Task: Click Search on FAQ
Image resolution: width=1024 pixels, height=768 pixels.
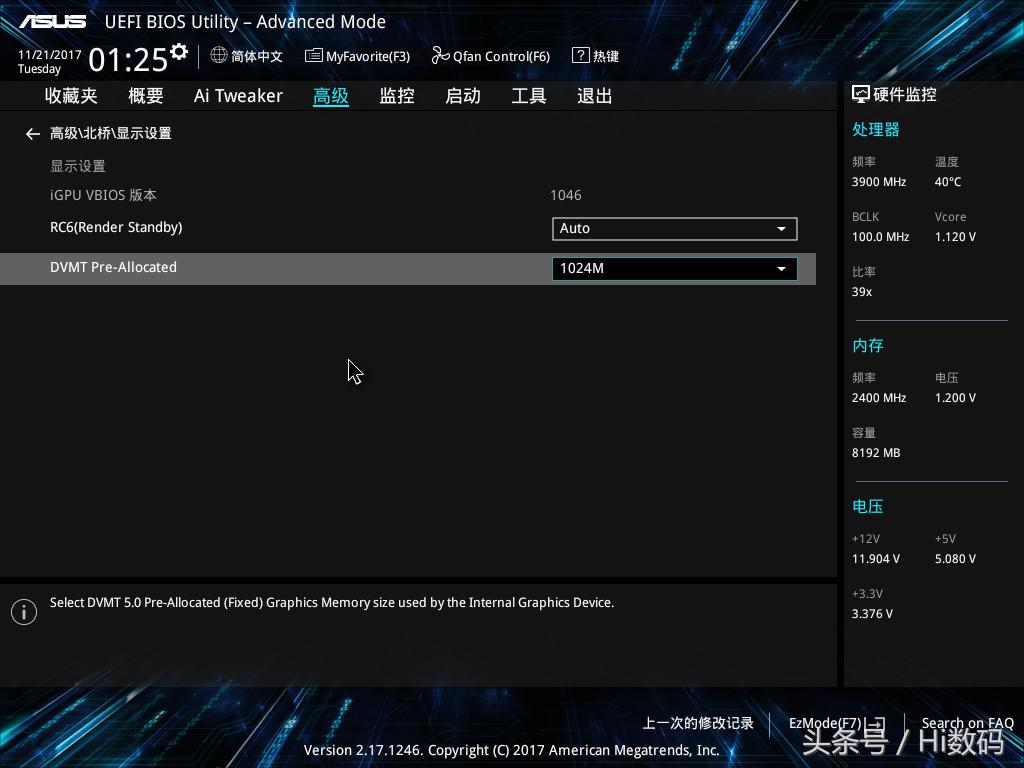Action: tap(967, 722)
